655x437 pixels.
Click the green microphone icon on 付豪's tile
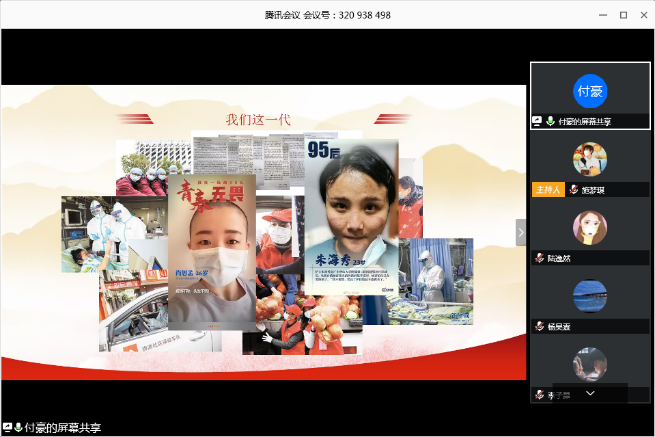[x=550, y=121]
